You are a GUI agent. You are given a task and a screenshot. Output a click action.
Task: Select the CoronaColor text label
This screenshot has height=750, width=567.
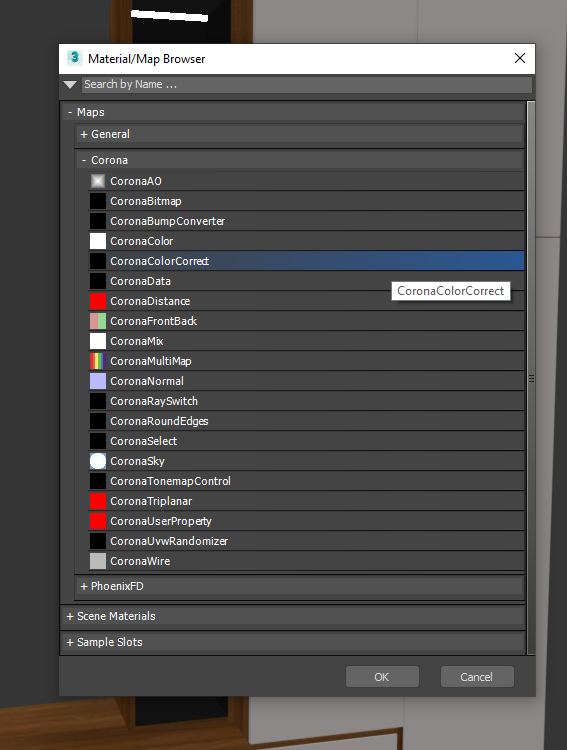coord(142,241)
